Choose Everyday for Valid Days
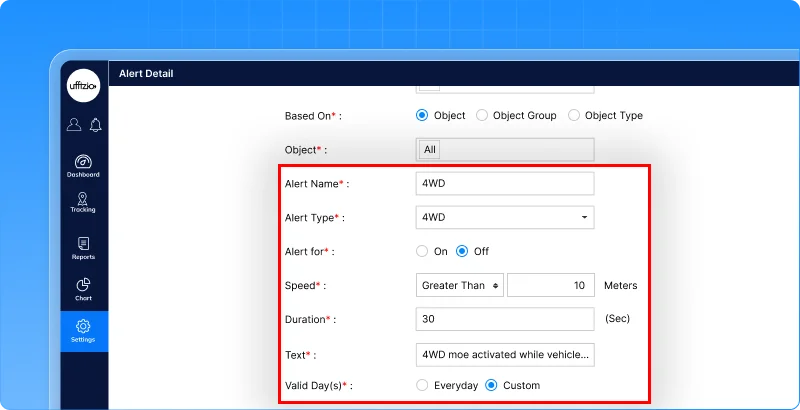800x410 pixels. click(422, 386)
